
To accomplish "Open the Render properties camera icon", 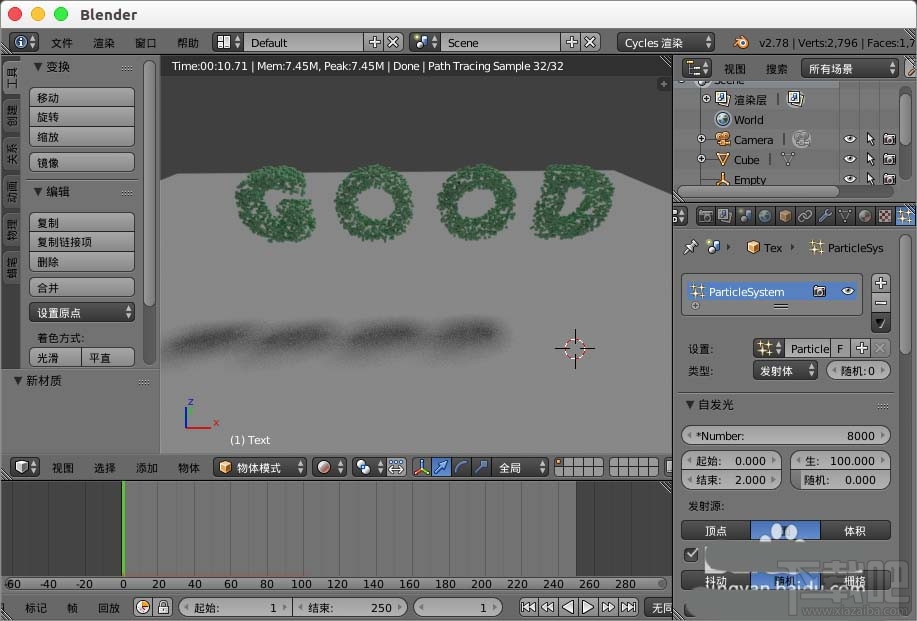I will (x=707, y=216).
